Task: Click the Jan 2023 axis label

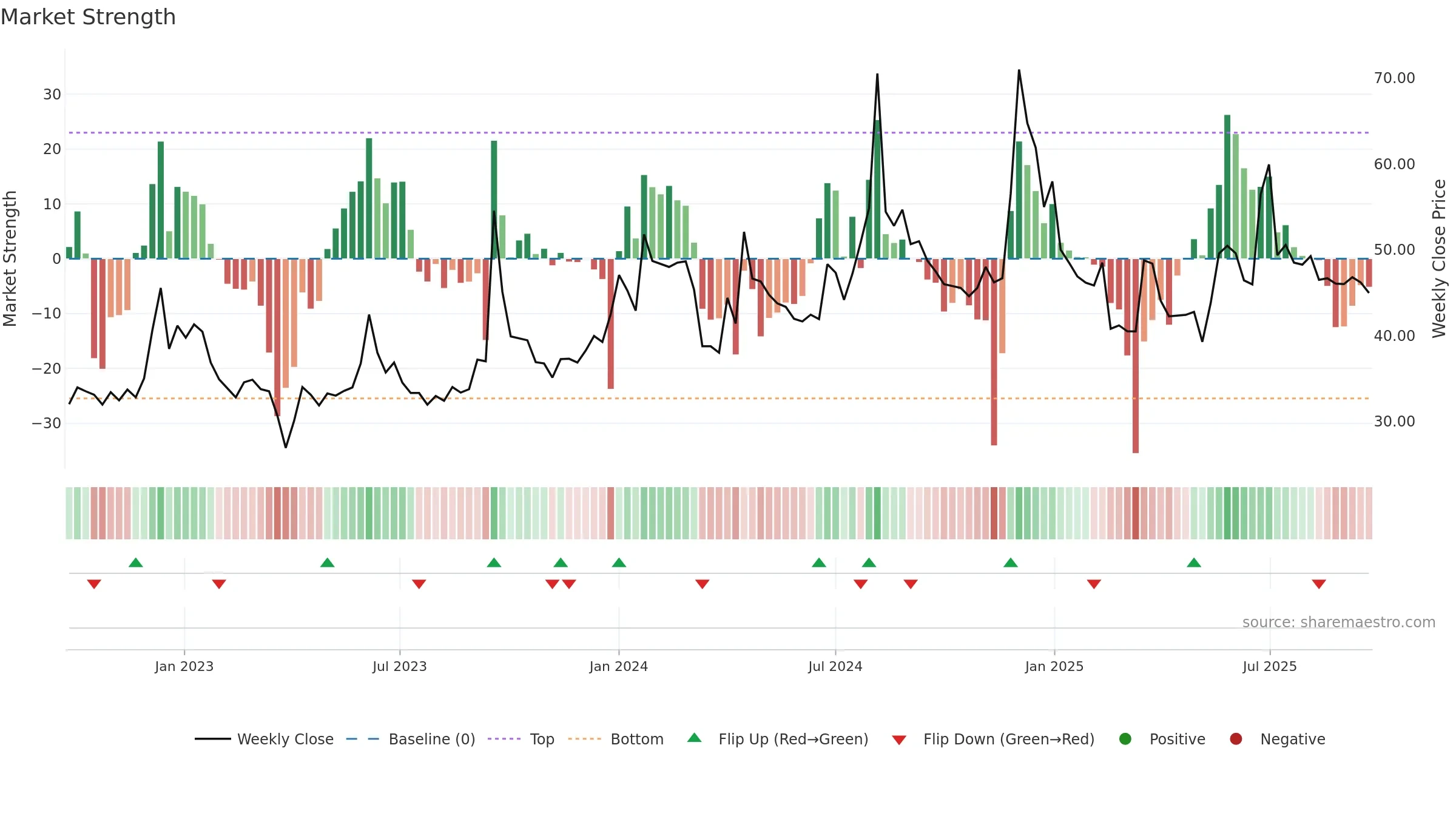Action: pyautogui.click(x=184, y=667)
